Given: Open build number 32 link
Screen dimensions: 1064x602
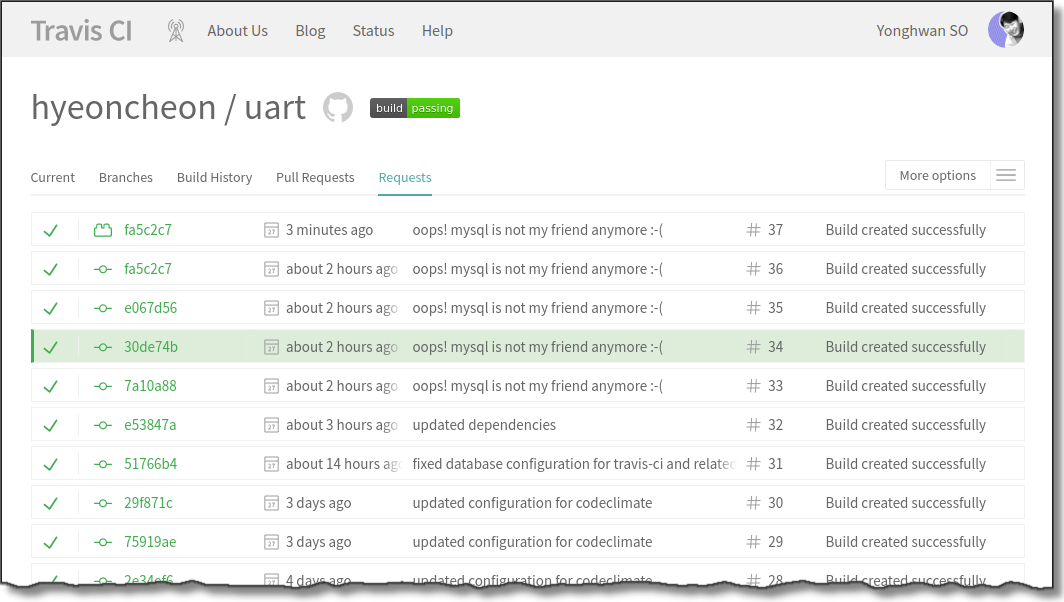Looking at the screenshot, I should (x=775, y=425).
